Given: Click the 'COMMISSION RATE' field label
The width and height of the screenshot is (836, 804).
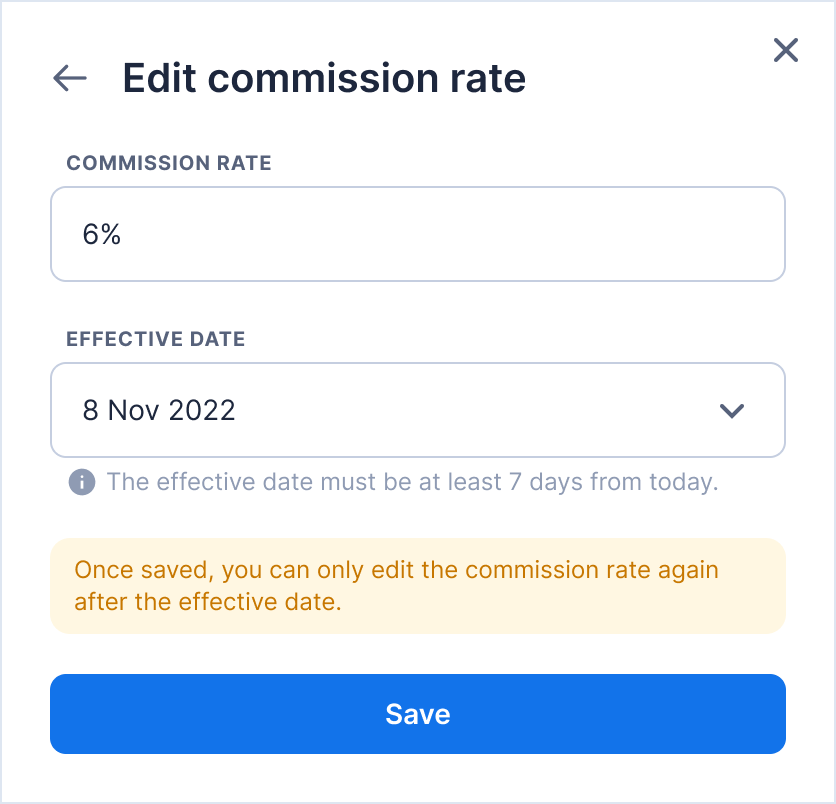Looking at the screenshot, I should pos(169,163).
